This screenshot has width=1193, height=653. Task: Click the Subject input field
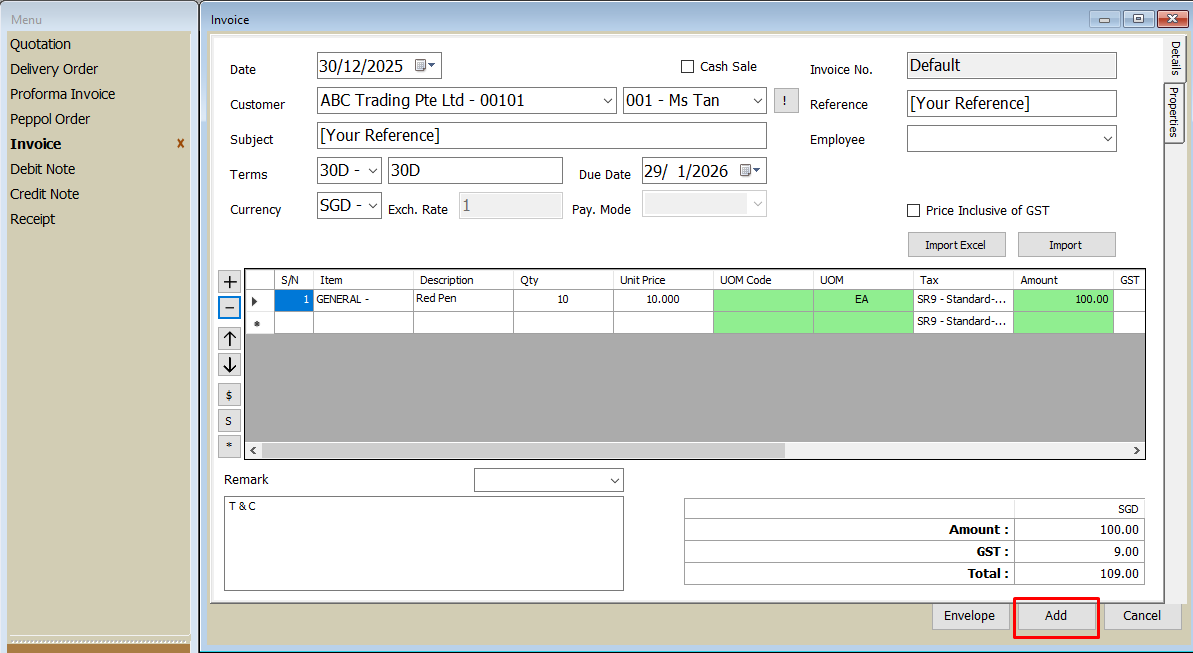[541, 136]
